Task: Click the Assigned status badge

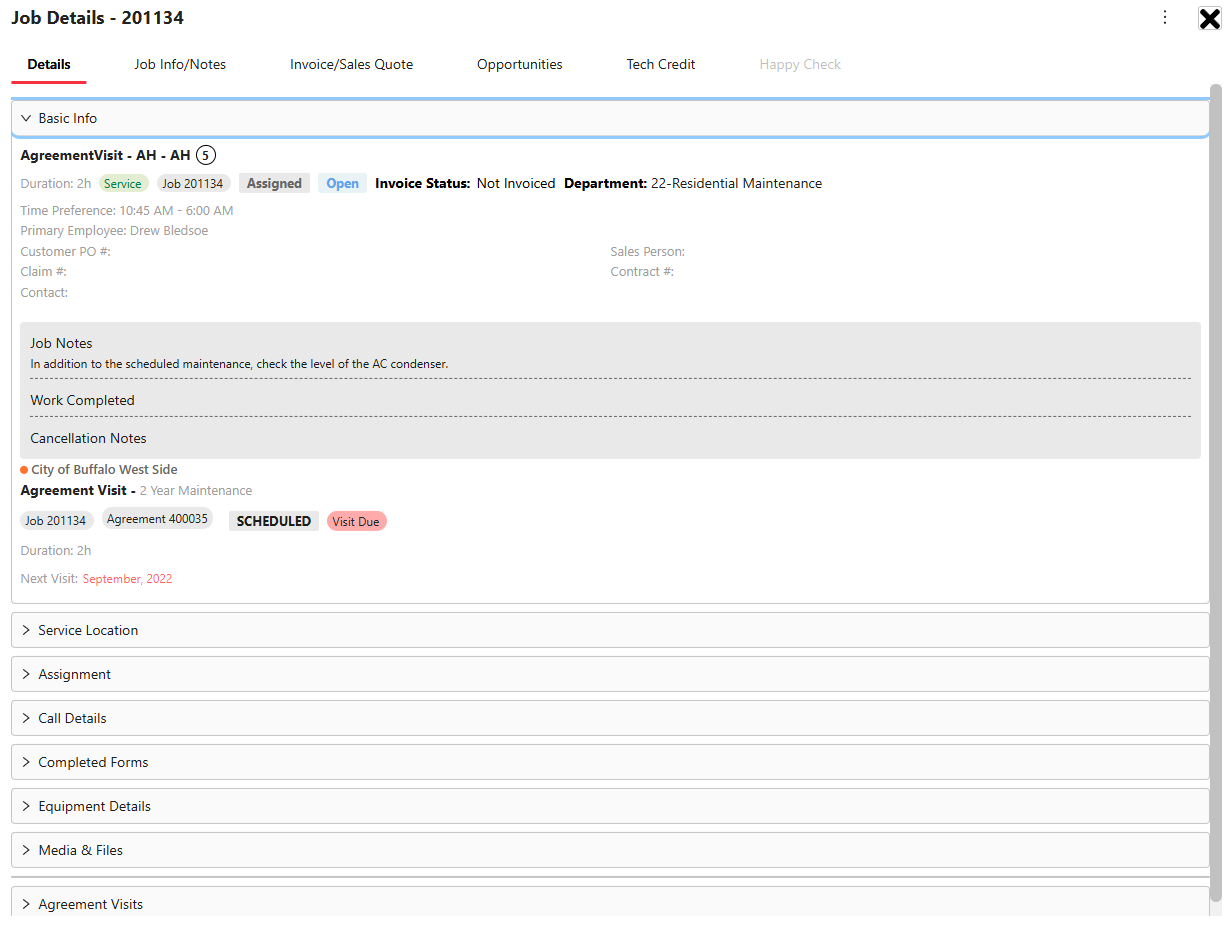Action: [274, 184]
